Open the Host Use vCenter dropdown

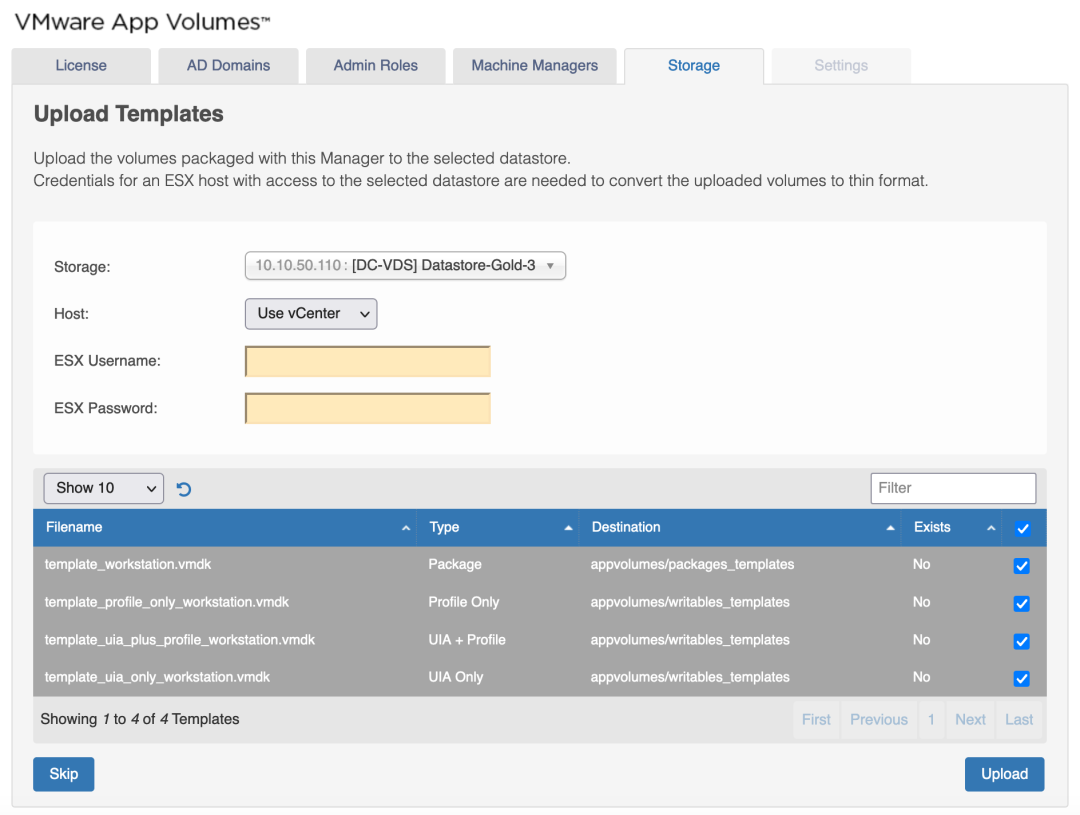pyautogui.click(x=311, y=313)
